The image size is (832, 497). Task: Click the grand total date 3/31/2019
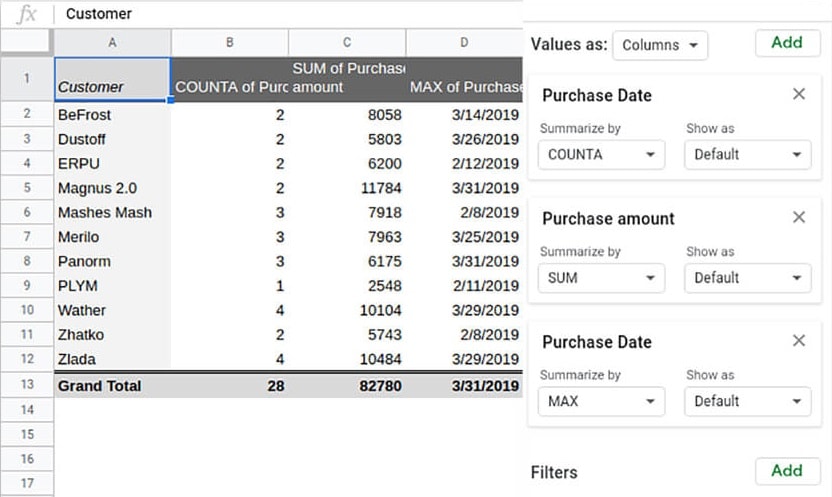click(x=464, y=386)
